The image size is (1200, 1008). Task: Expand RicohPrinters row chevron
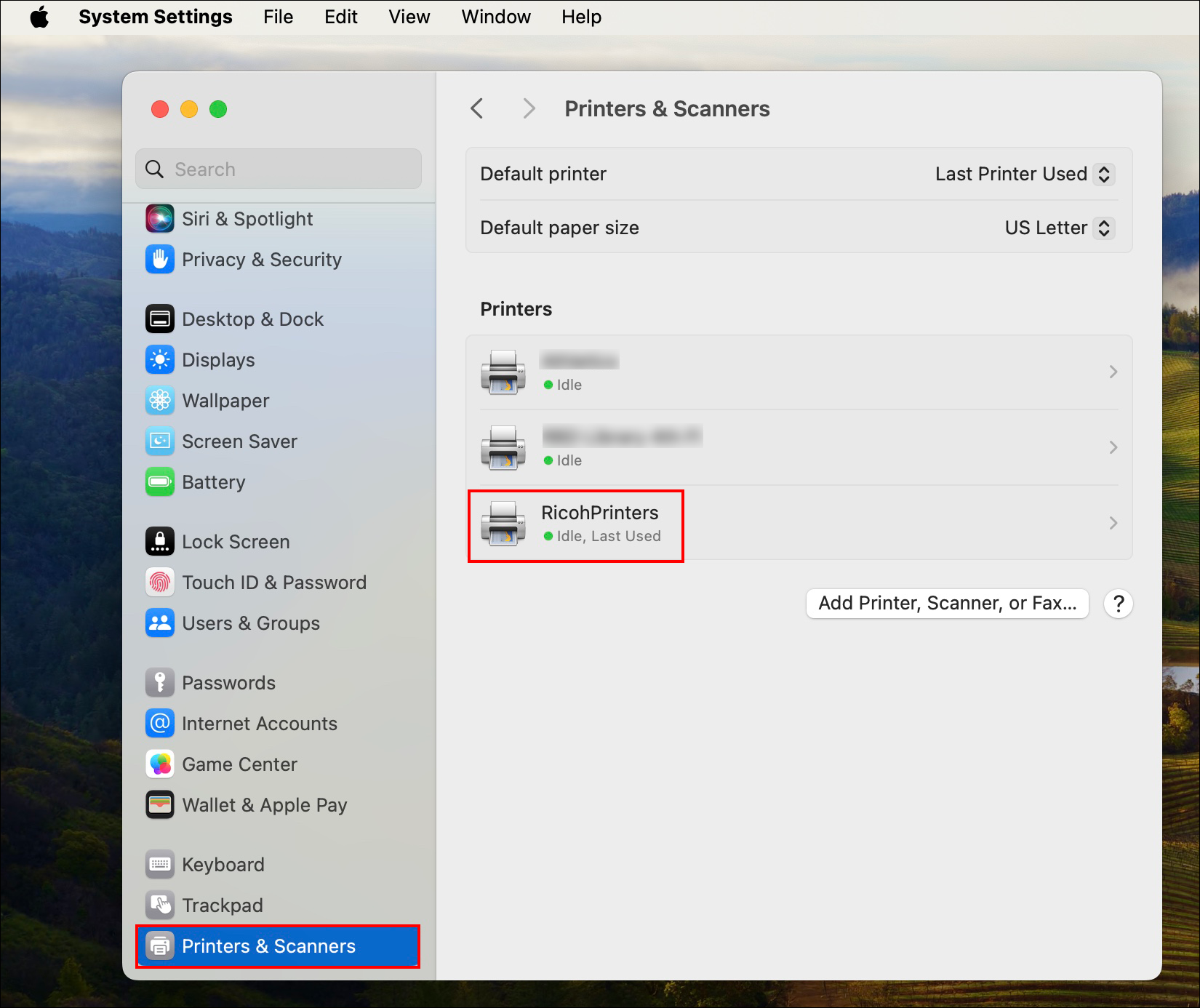point(1113,523)
